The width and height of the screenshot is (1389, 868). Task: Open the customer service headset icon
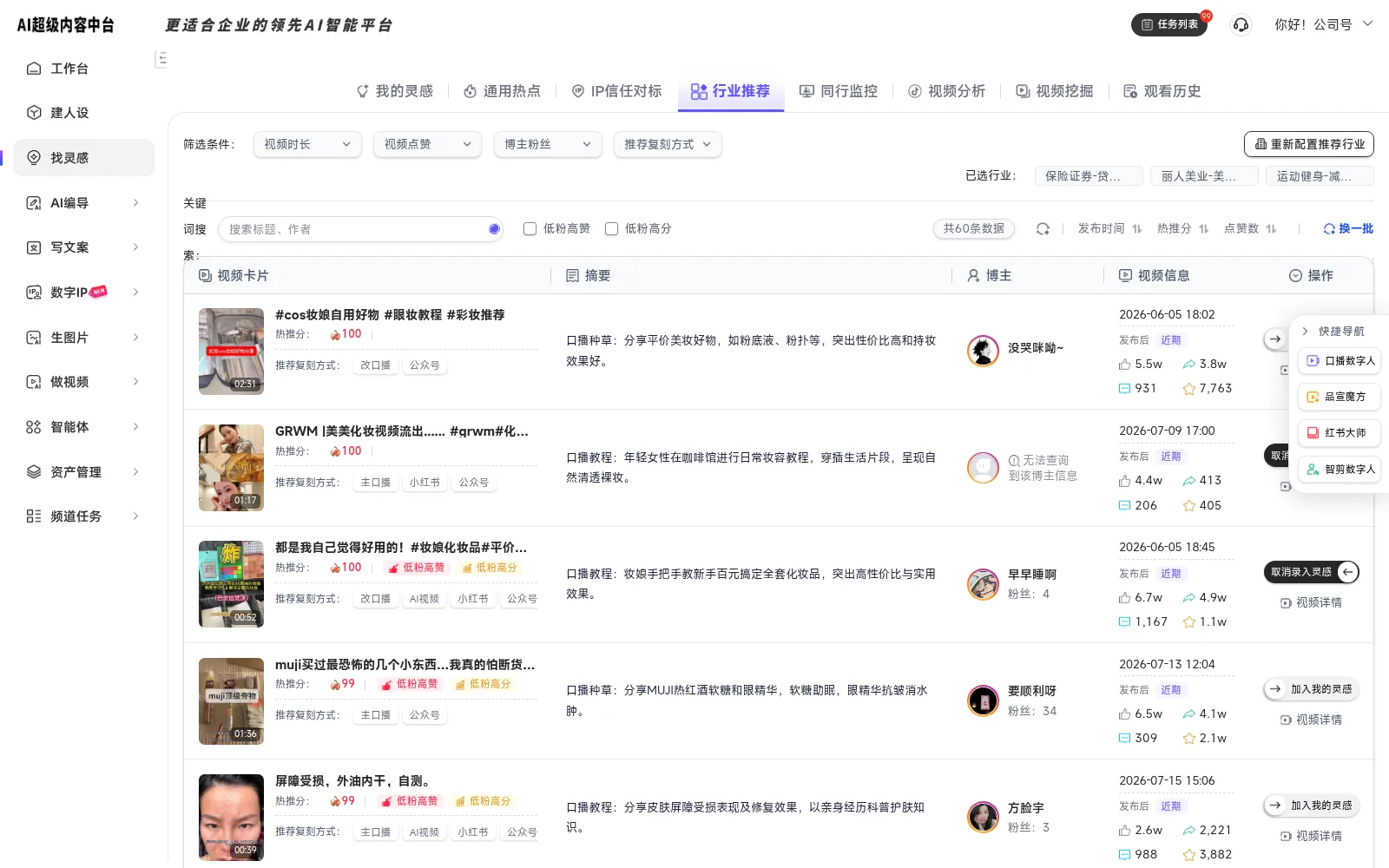[x=1241, y=24]
